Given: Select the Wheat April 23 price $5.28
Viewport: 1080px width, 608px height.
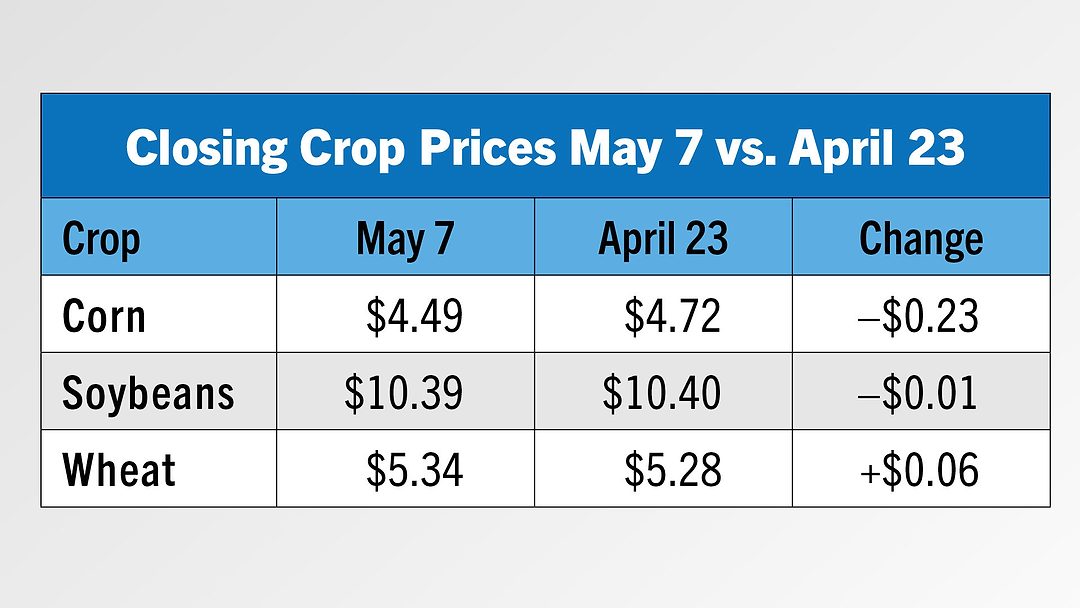Looking at the screenshot, I should (672, 469).
